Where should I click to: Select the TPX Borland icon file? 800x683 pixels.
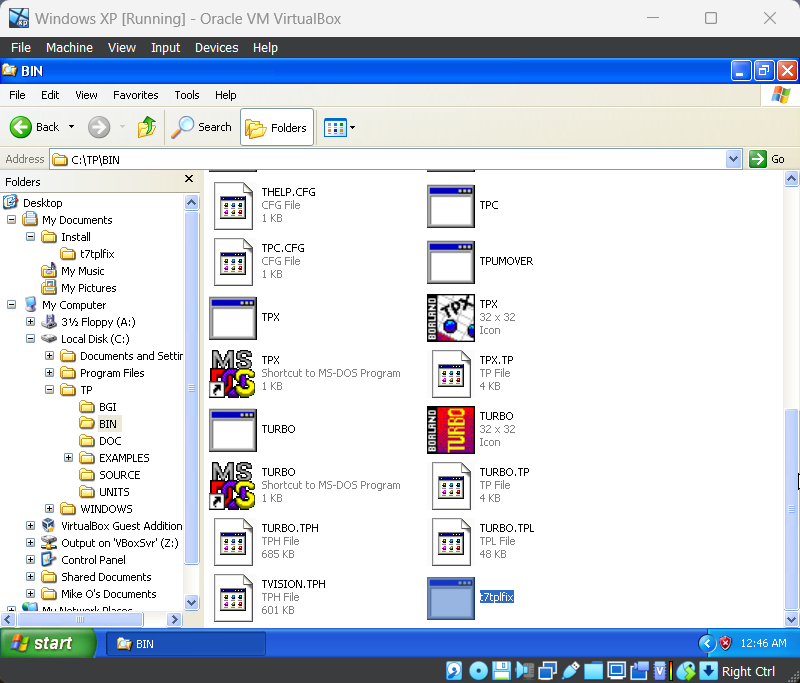[451, 317]
